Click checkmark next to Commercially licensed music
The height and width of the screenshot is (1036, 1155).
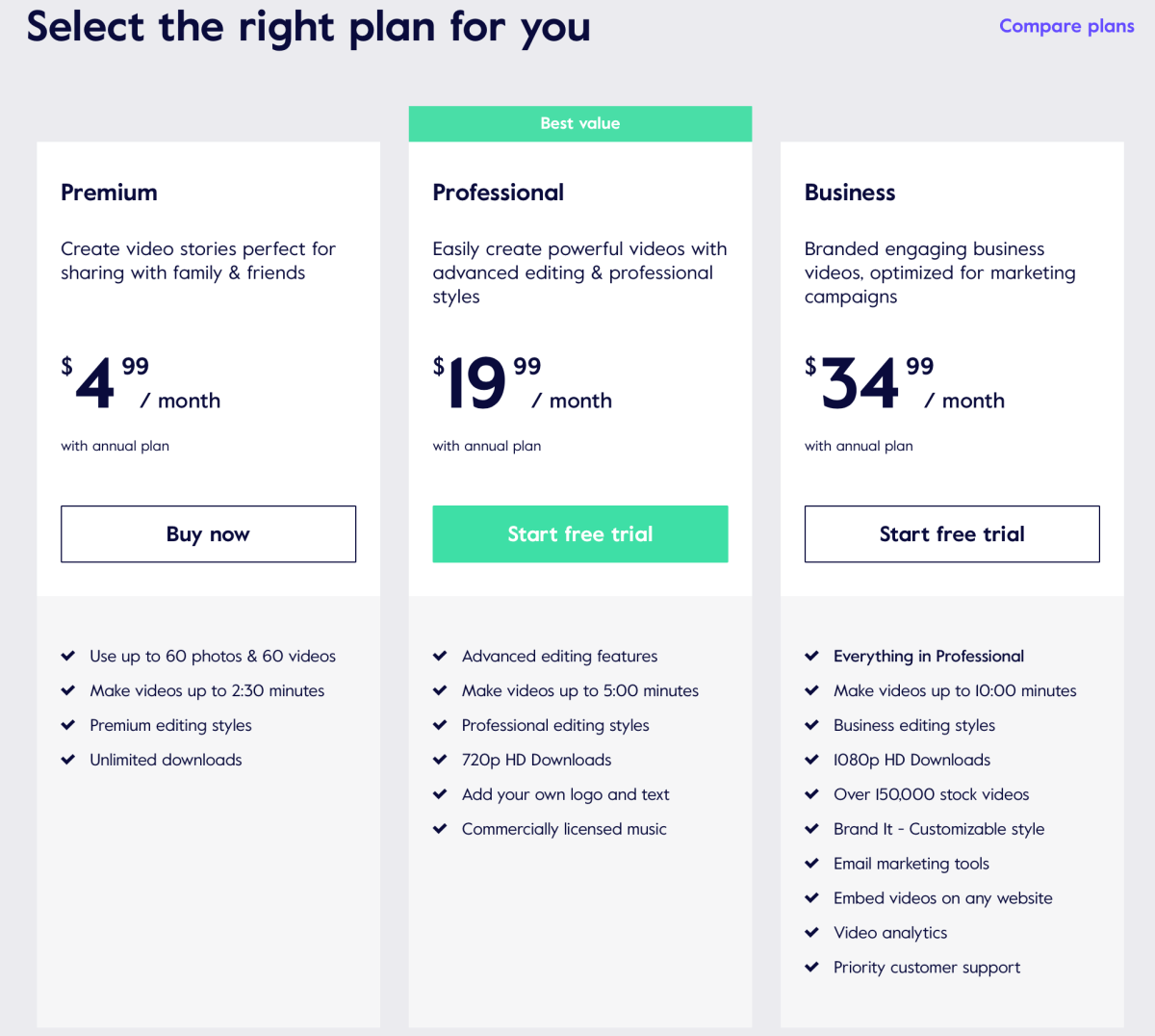[x=440, y=829]
